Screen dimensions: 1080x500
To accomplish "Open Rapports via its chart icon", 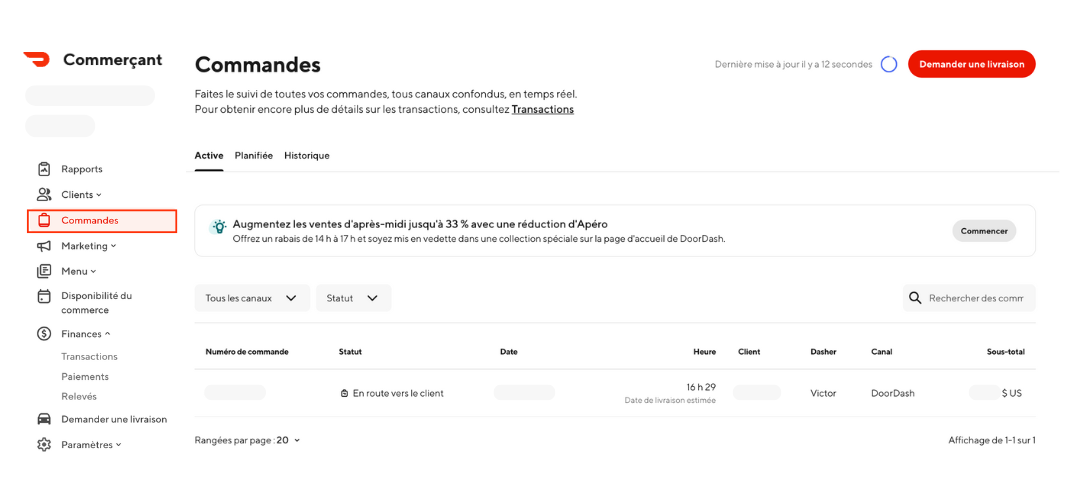I will click(x=44, y=169).
